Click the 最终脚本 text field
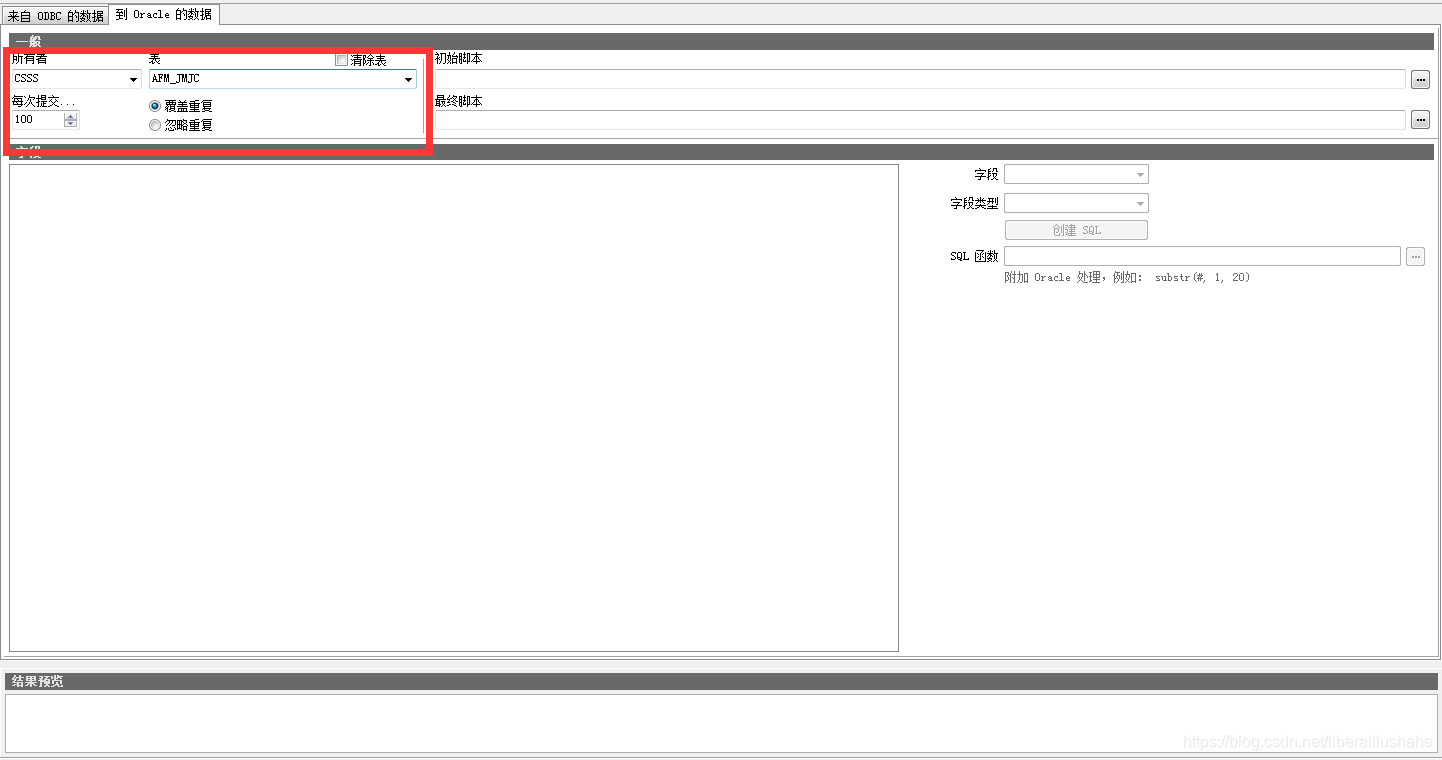This screenshot has width=1442, height=760. [x=920, y=120]
